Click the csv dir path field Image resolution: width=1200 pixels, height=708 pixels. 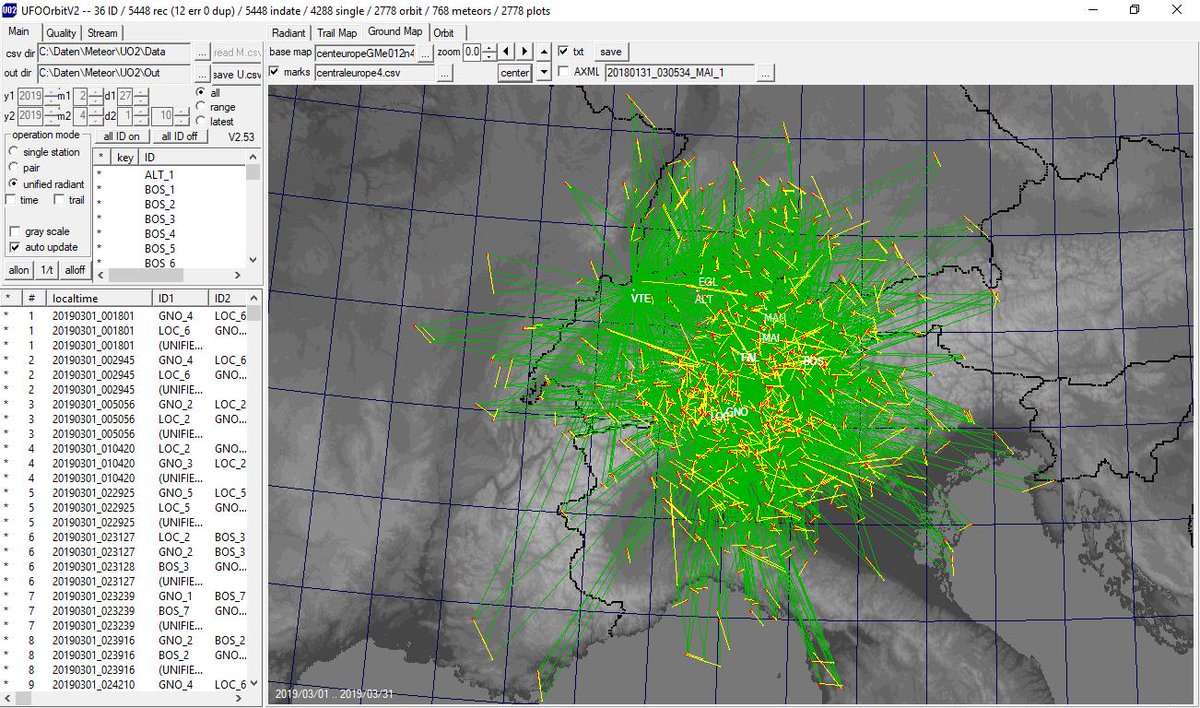pyautogui.click(x=113, y=52)
